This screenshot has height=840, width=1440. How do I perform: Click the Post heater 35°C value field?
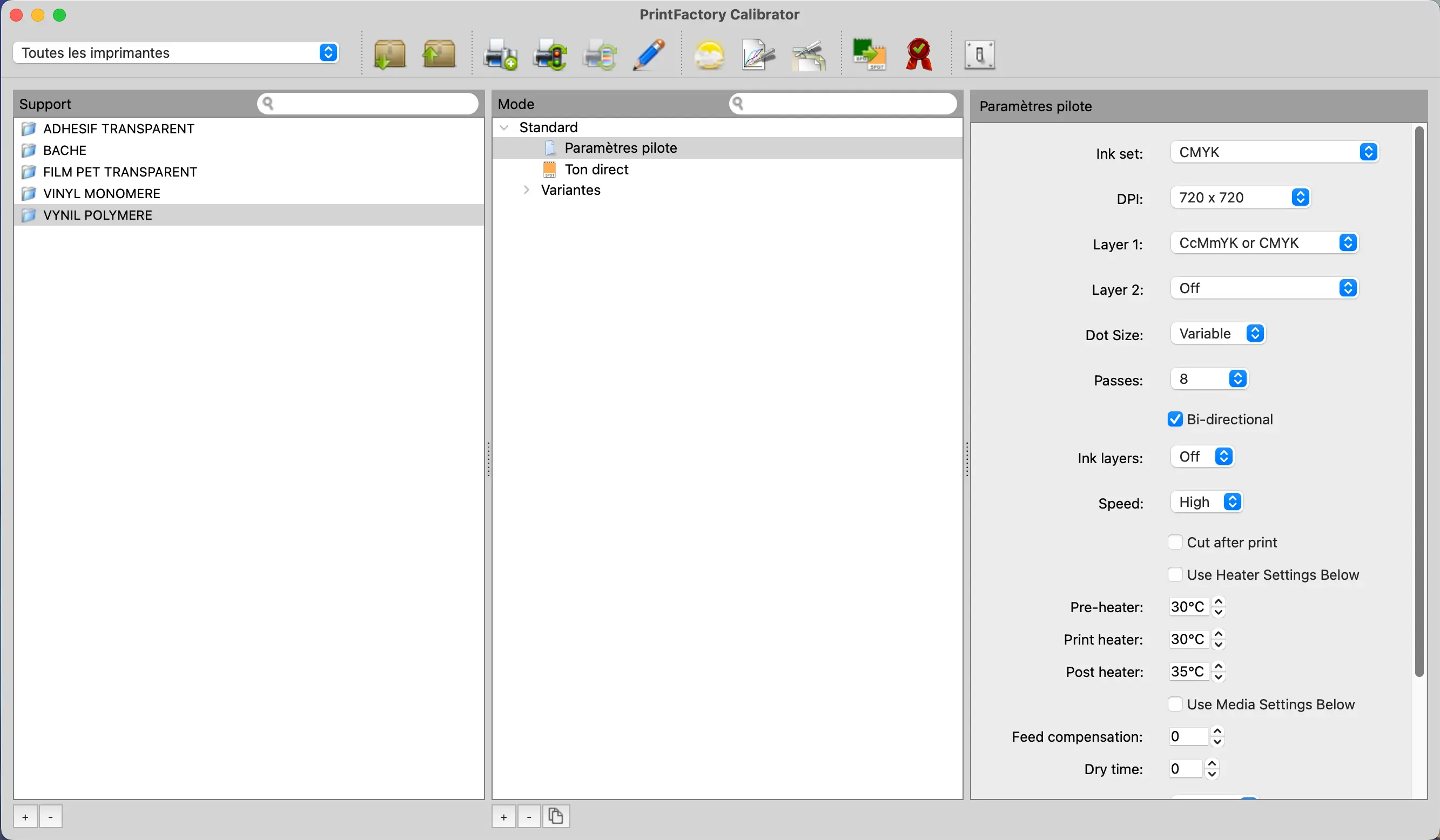tap(1189, 672)
